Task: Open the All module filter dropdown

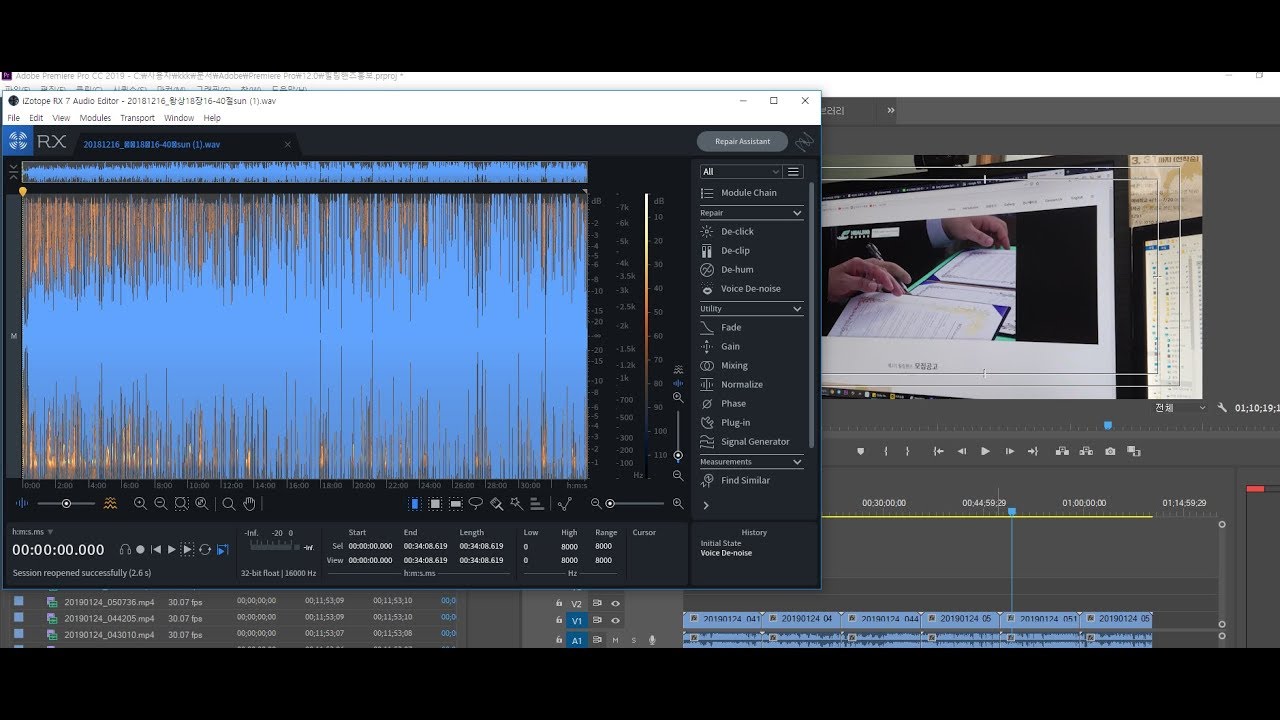Action: (741, 171)
